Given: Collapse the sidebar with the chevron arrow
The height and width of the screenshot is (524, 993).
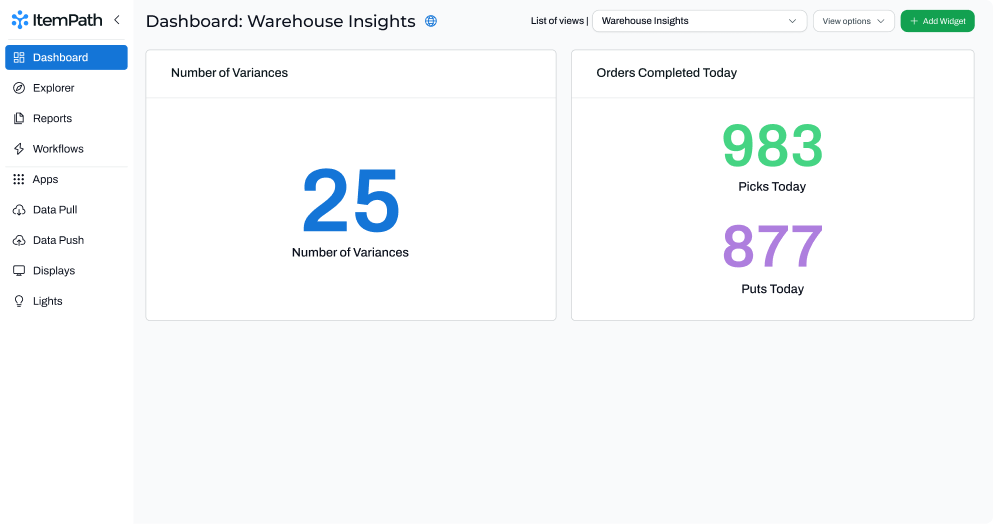Looking at the screenshot, I should (117, 20).
